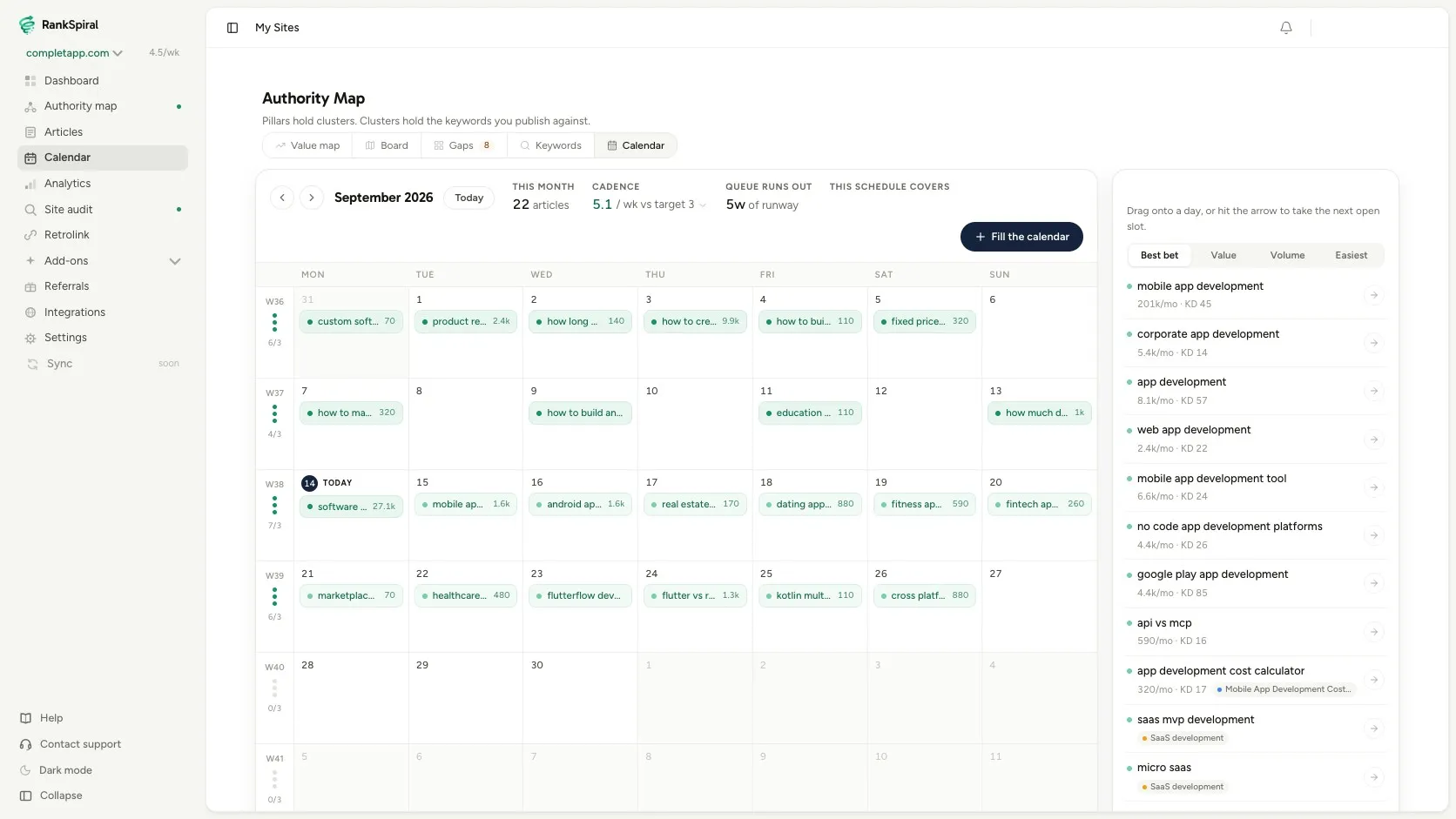This screenshot has height=819, width=1456.
Task: Open 'software' article on day 14
Action: click(x=351, y=507)
